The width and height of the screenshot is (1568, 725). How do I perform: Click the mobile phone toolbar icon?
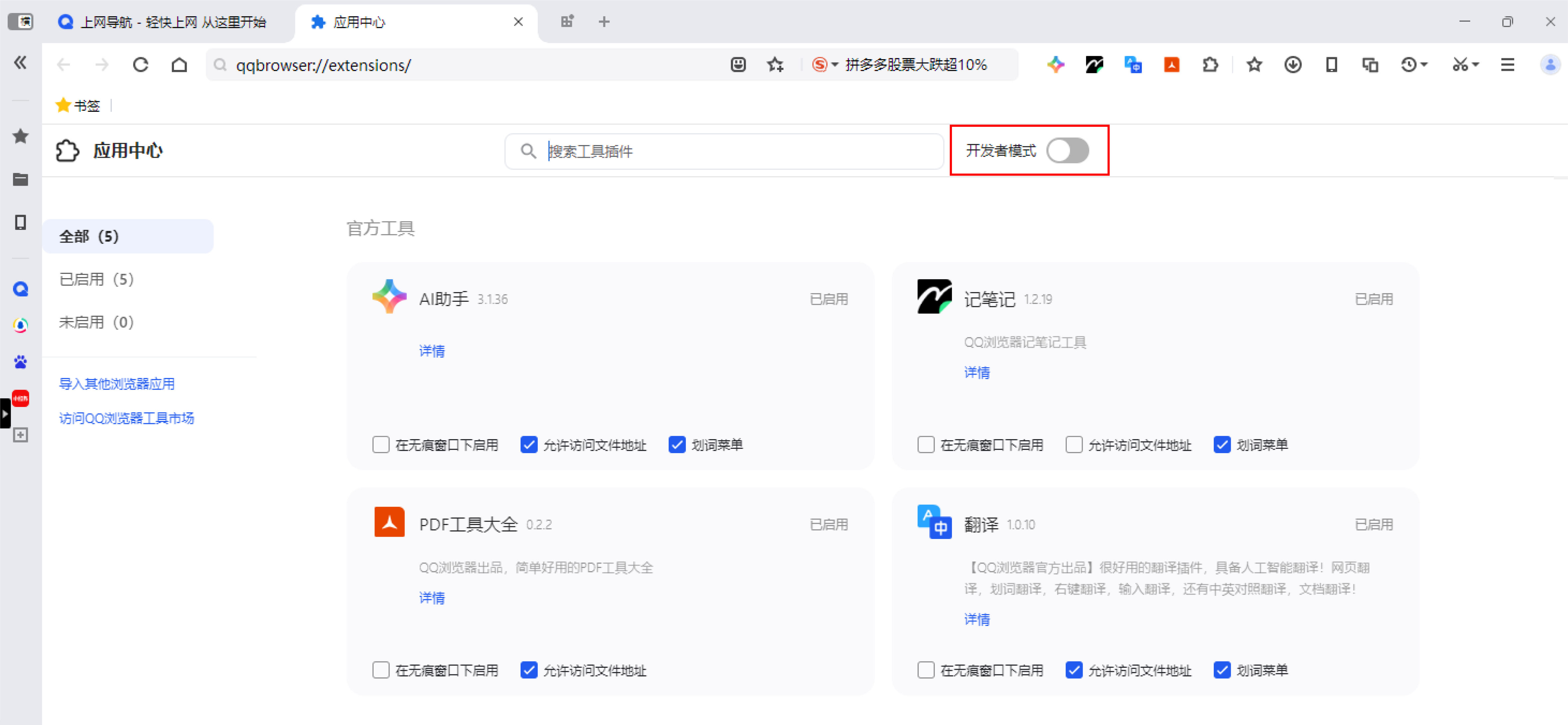tap(1332, 65)
